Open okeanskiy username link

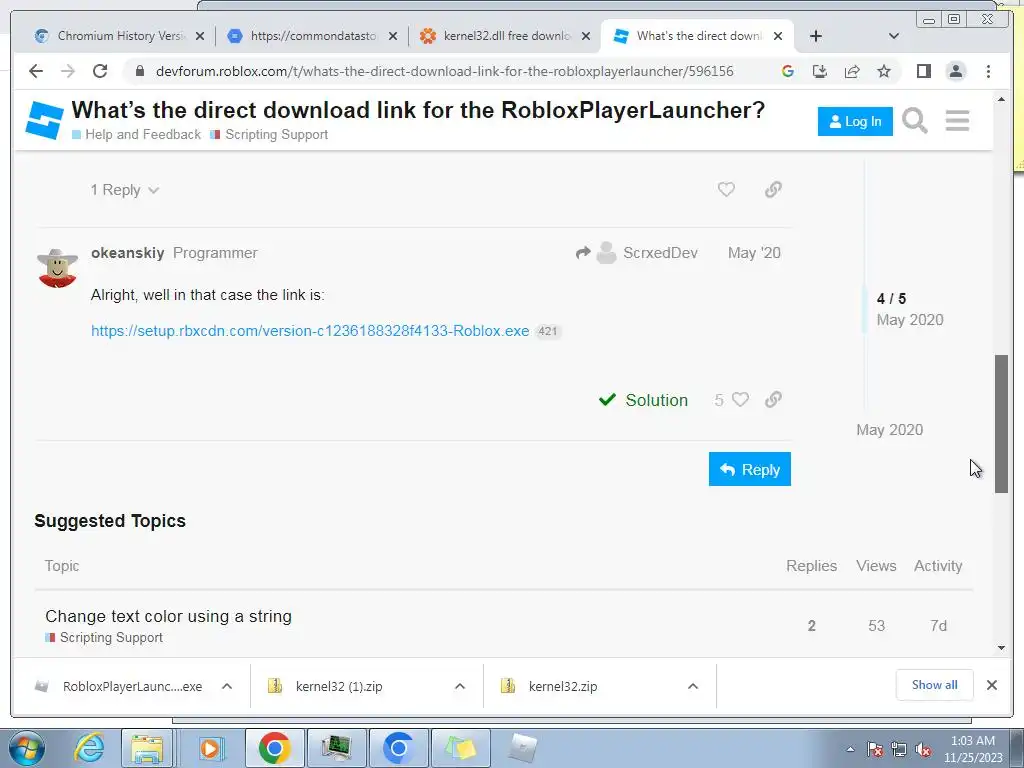127,253
